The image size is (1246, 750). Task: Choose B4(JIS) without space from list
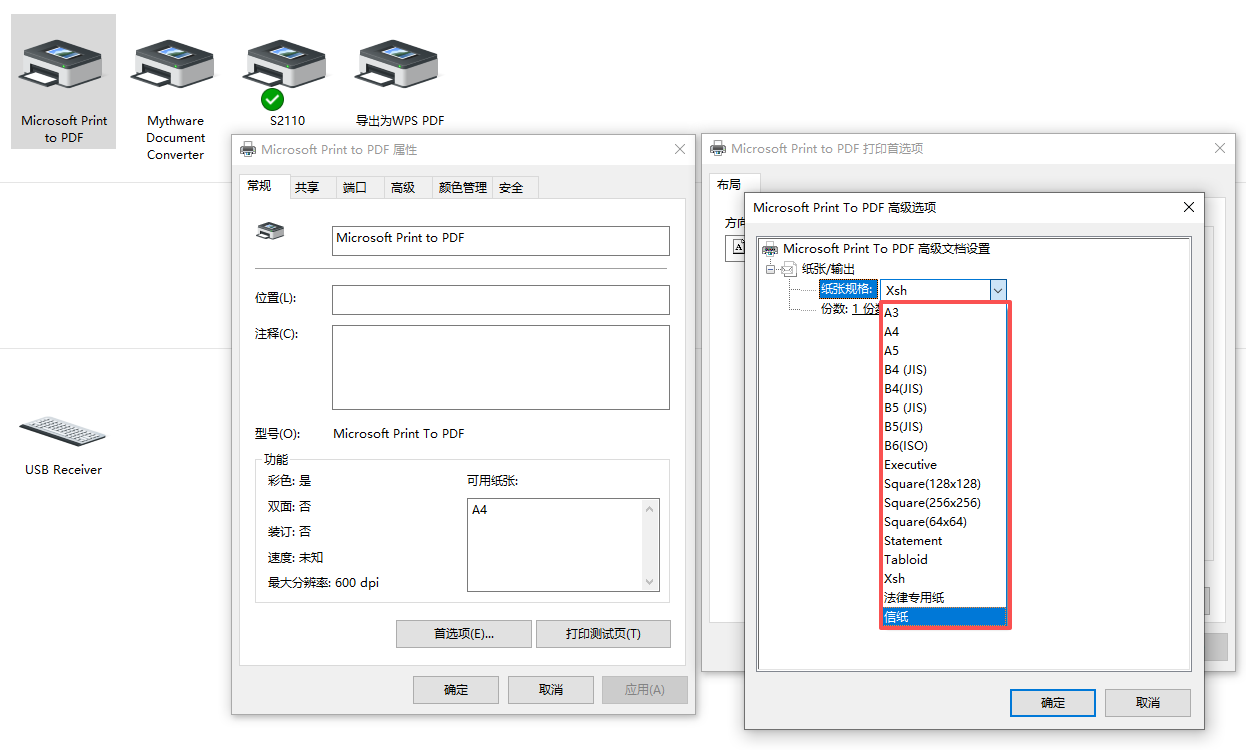pyautogui.click(x=943, y=389)
